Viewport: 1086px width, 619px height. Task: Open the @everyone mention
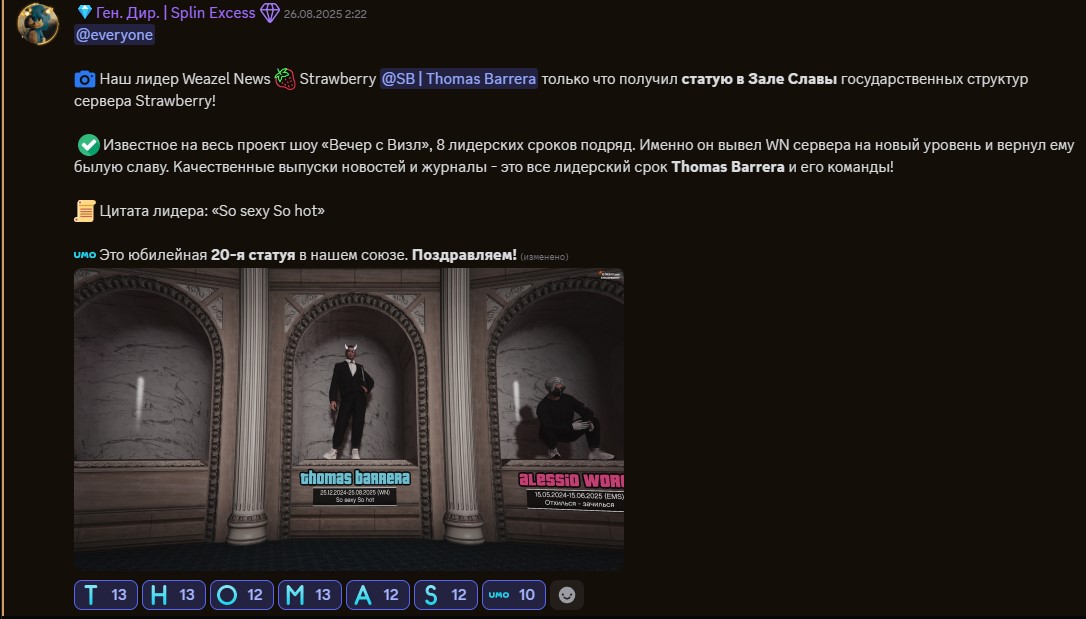(x=113, y=34)
